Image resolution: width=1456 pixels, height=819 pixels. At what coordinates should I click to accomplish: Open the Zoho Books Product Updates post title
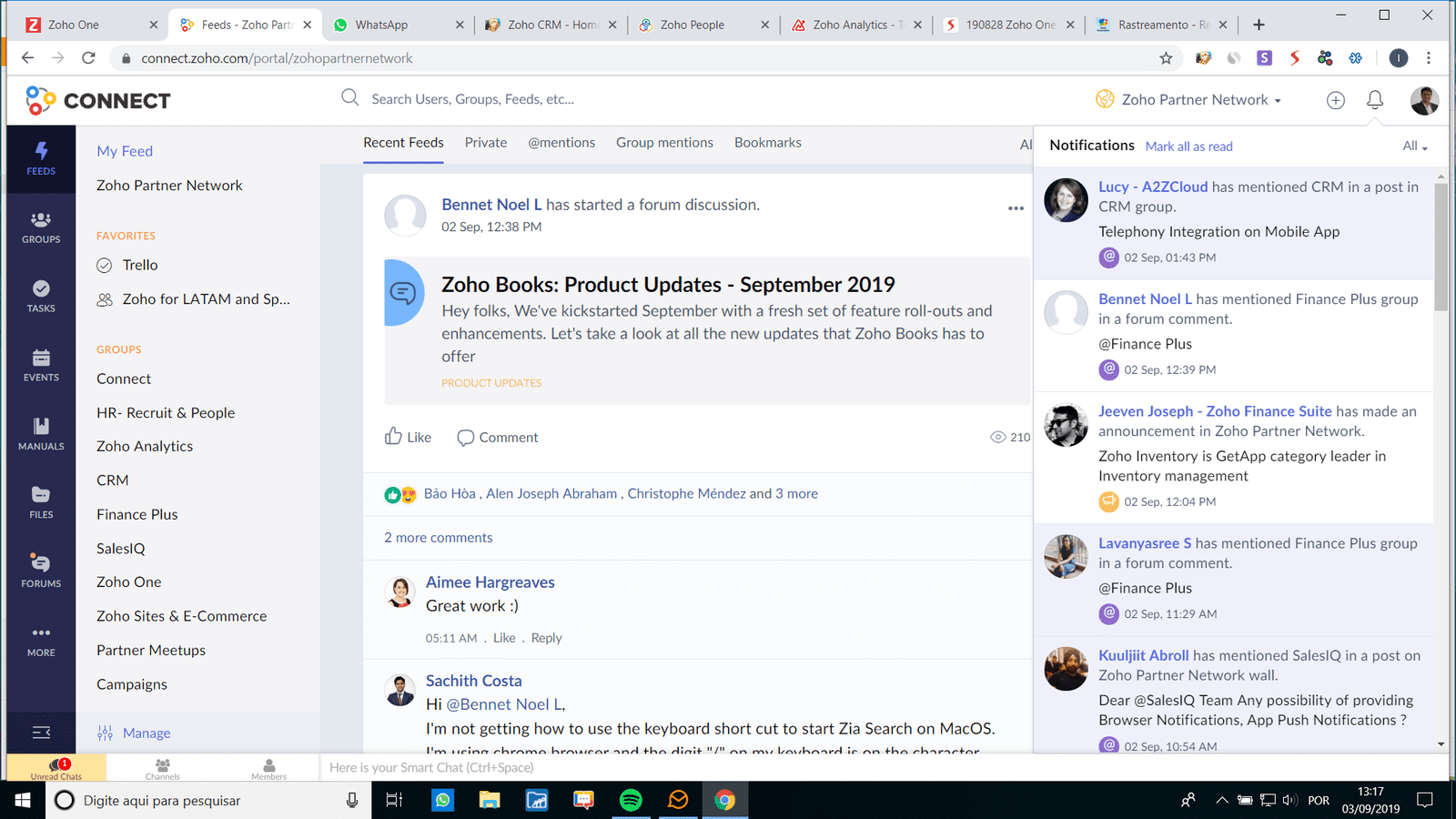click(x=668, y=285)
